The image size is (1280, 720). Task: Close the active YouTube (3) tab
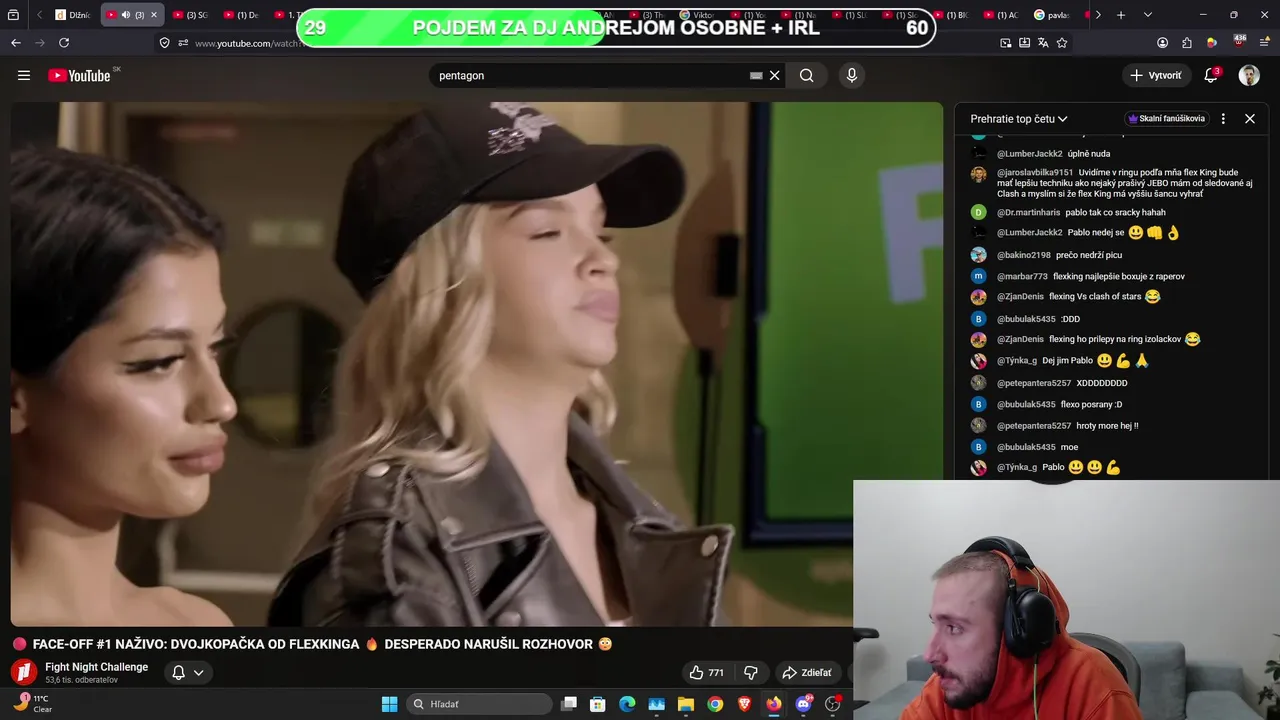pos(154,15)
